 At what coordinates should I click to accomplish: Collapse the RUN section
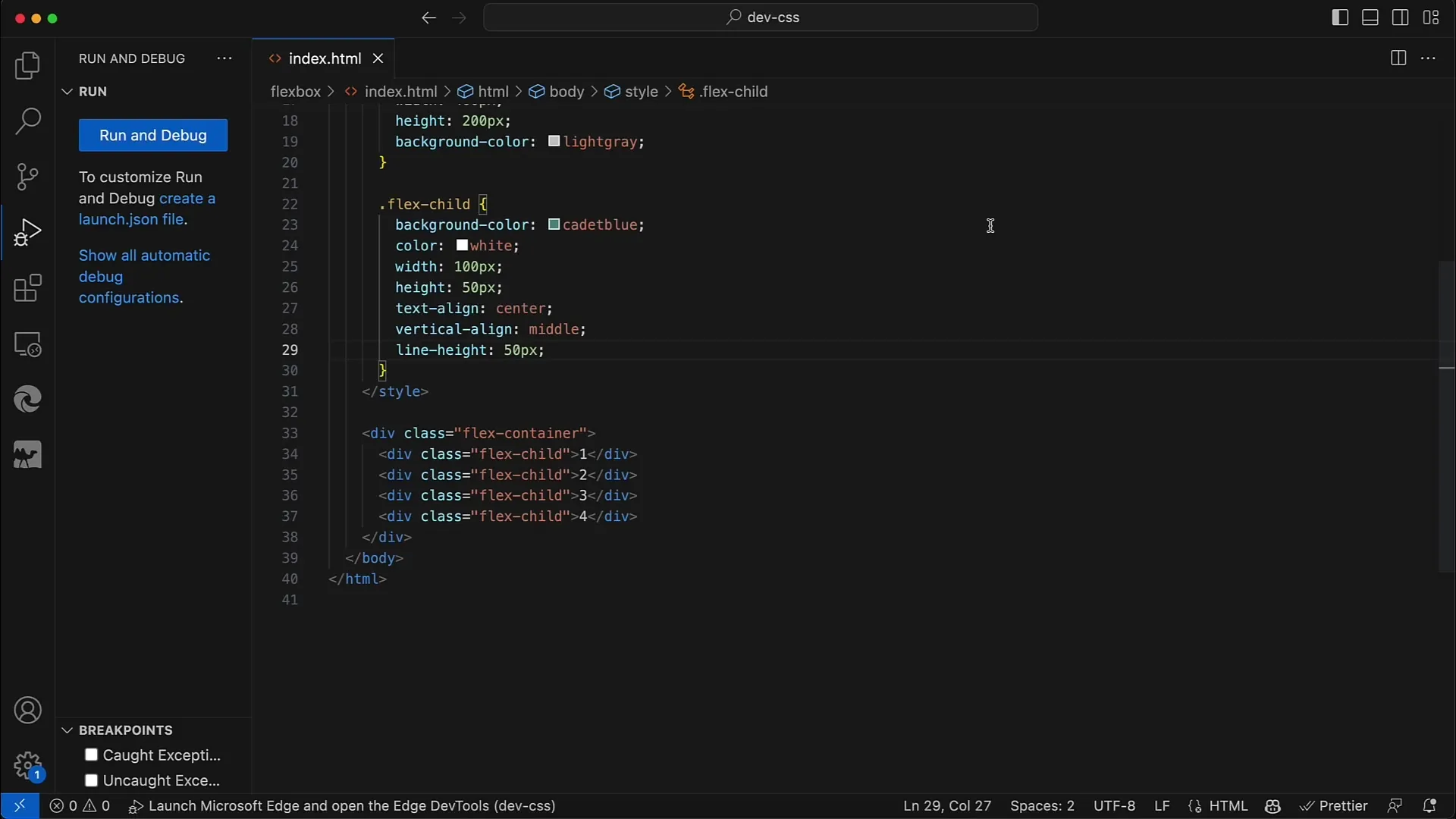click(68, 91)
